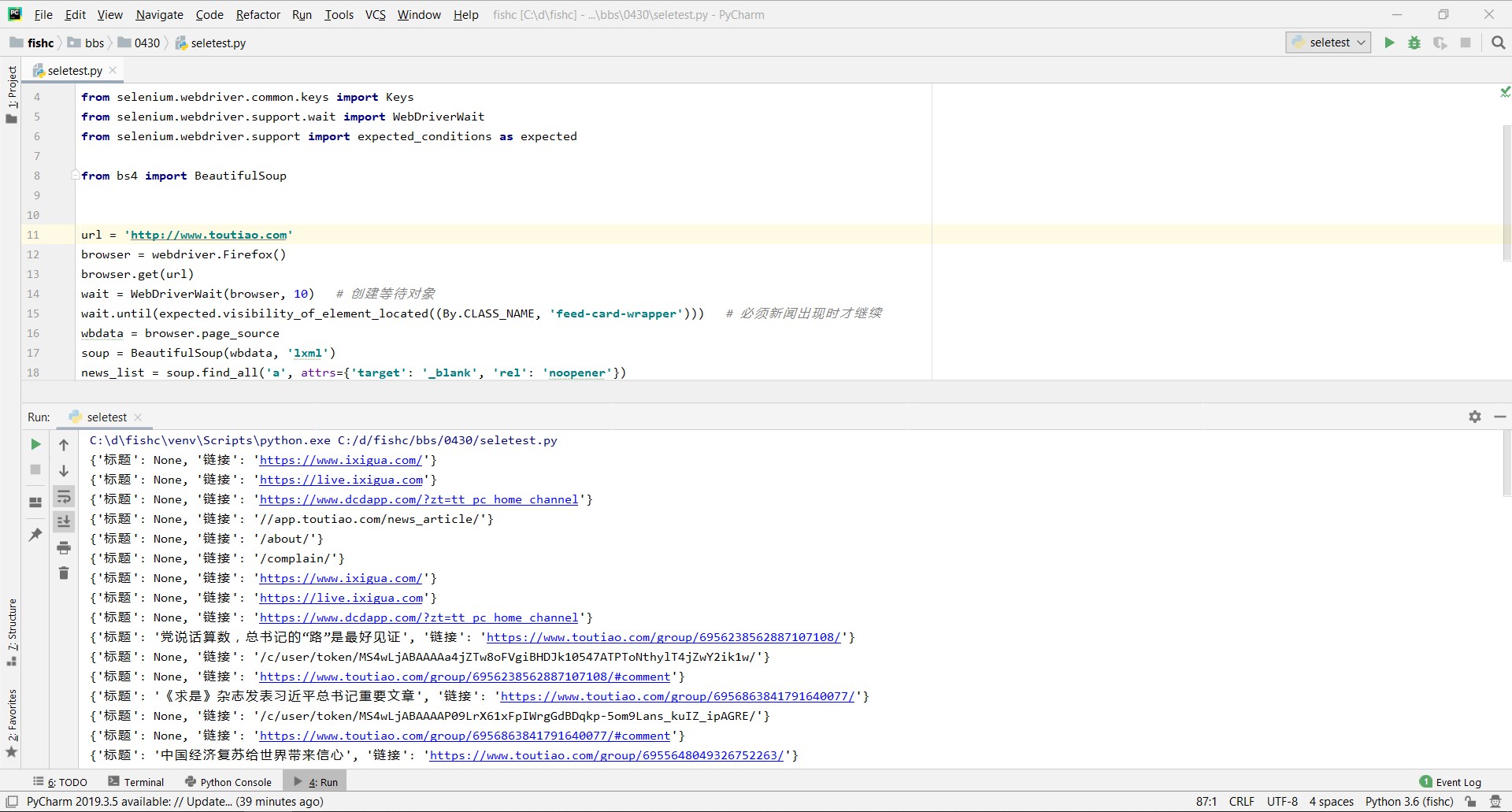Click the 0430 breadcrumb folder
This screenshot has height=812, width=1512.
(x=139, y=43)
